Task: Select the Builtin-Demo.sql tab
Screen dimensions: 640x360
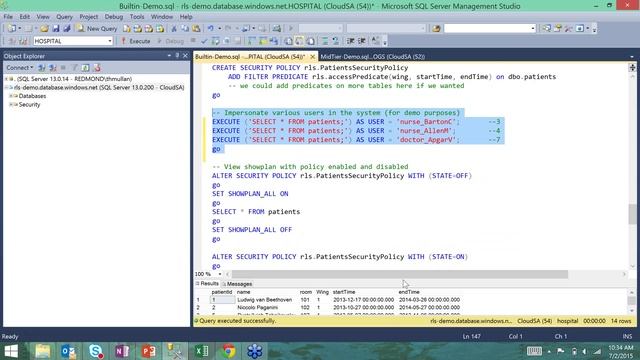Action: 250,56
